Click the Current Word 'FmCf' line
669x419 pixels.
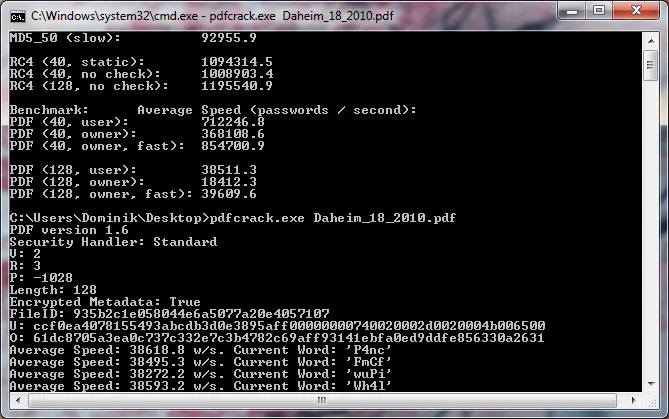200,362
